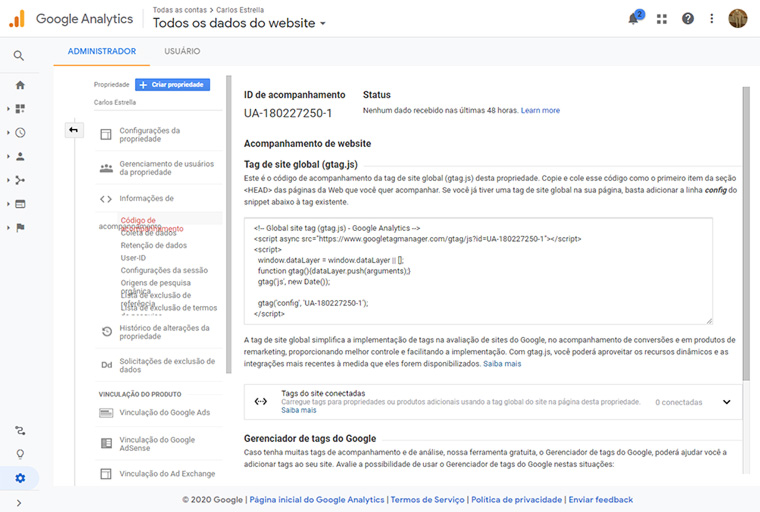Click inside the gtag.js code snippet box
This screenshot has width=760, height=512.
(x=478, y=271)
